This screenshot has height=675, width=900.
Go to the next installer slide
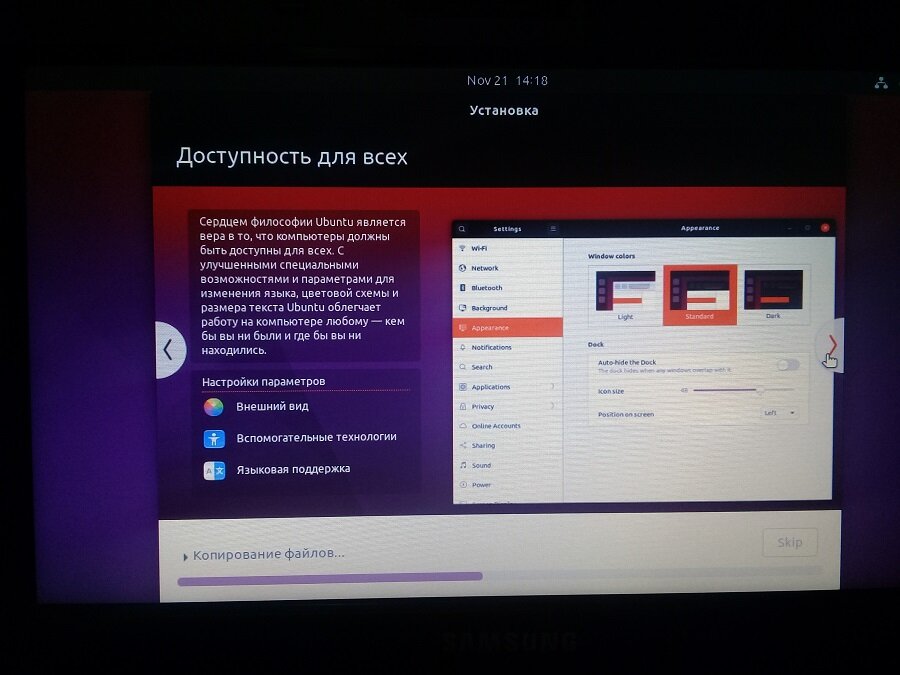coord(831,346)
